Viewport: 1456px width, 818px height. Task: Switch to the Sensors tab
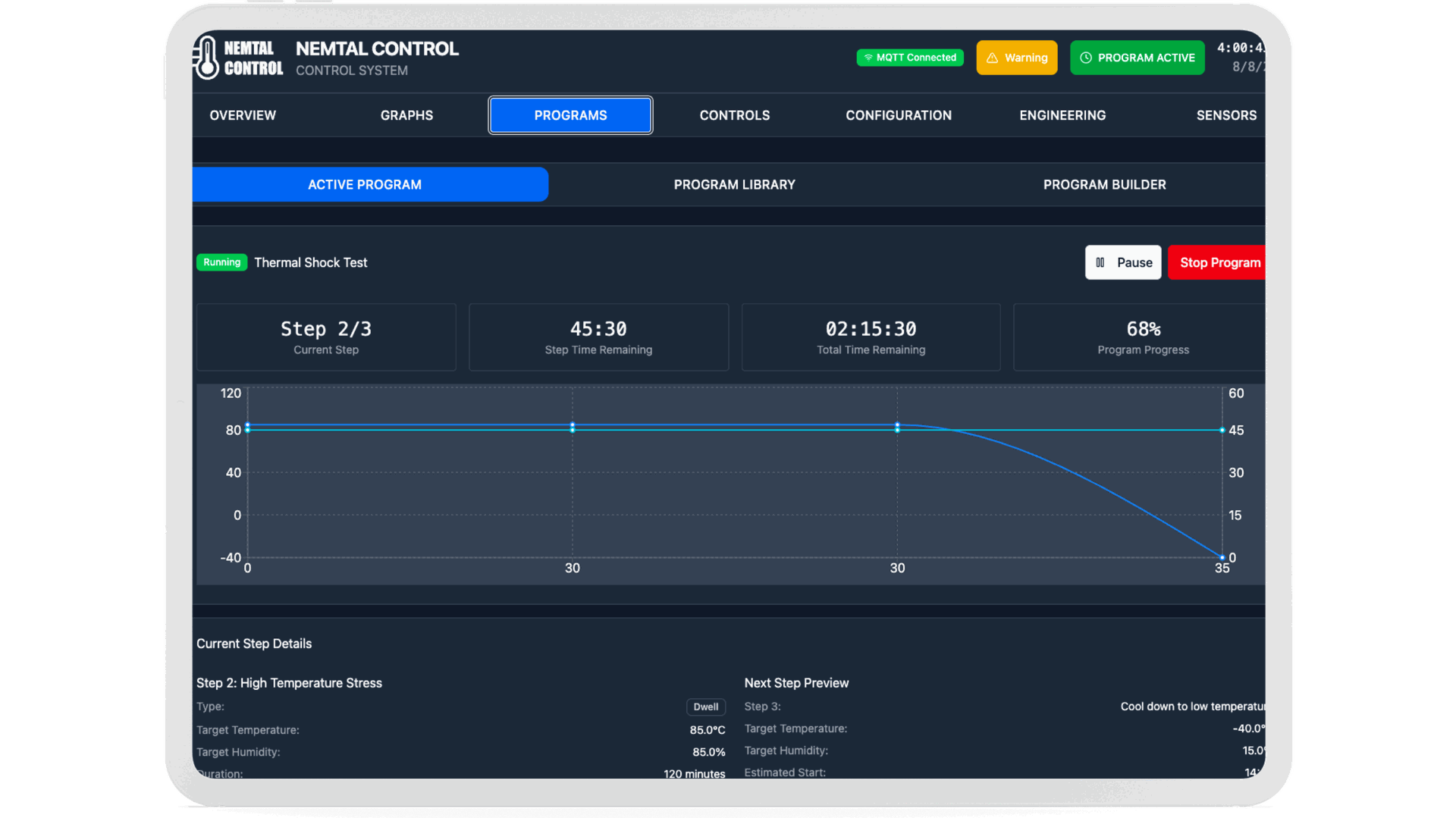pyautogui.click(x=1225, y=115)
